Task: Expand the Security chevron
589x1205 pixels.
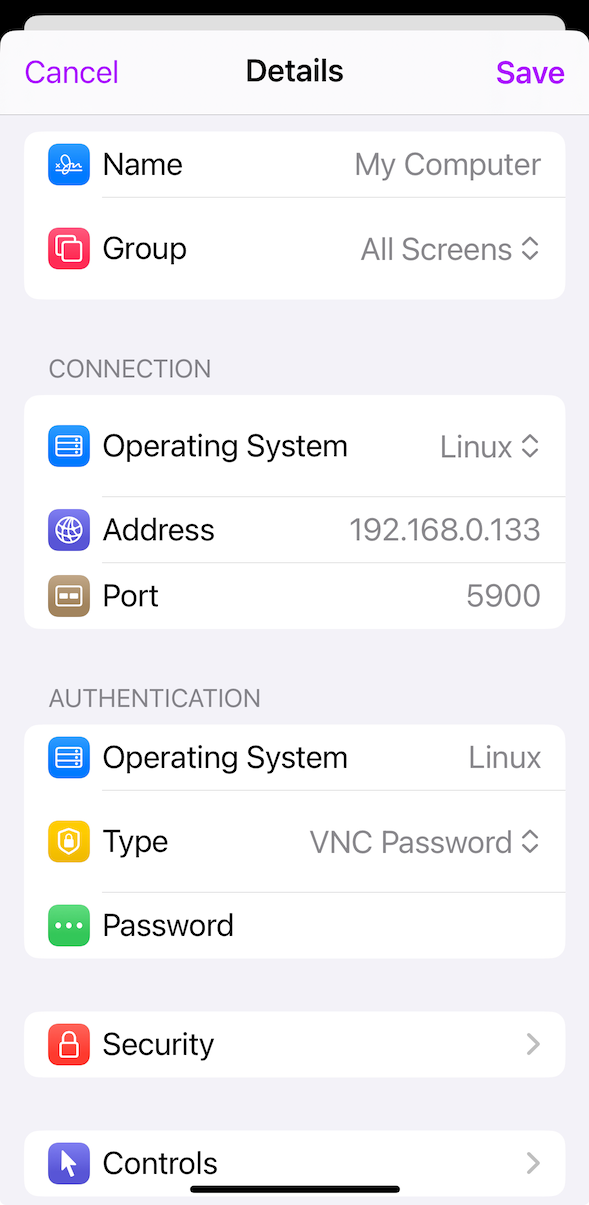Action: 533,1045
